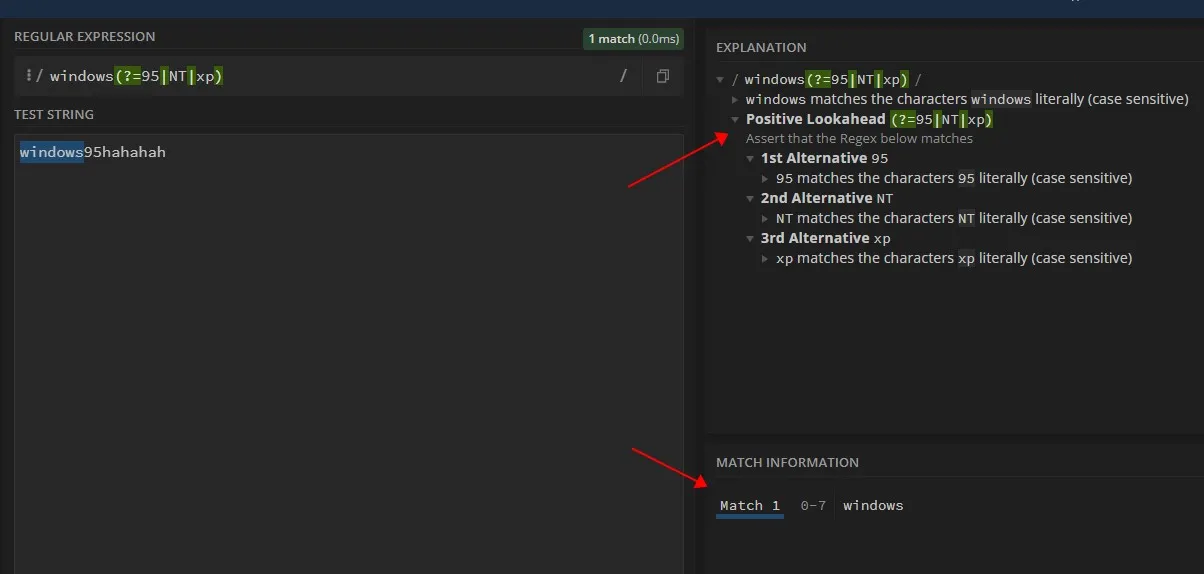This screenshot has width=1204, height=574.
Task: Click the '1st Alternative 95' label
Action: tap(824, 158)
